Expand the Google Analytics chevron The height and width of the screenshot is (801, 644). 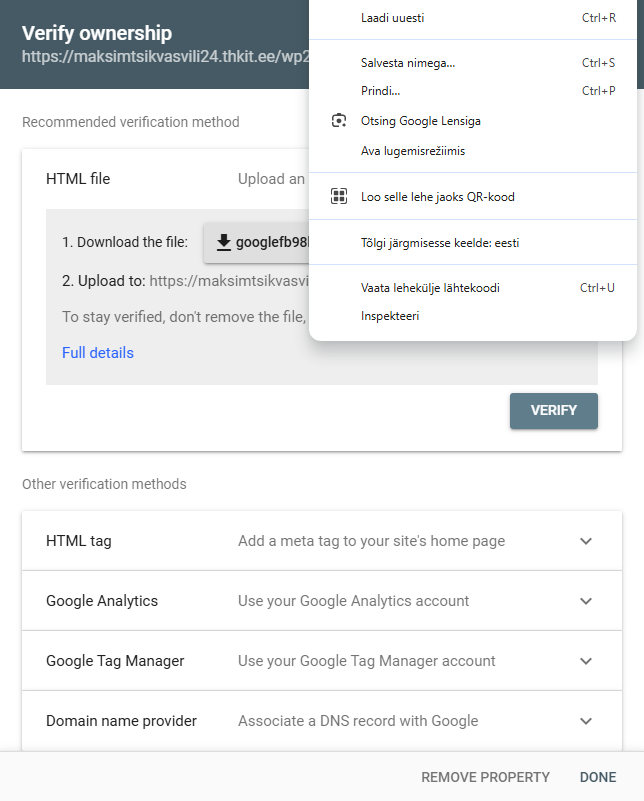(x=586, y=601)
